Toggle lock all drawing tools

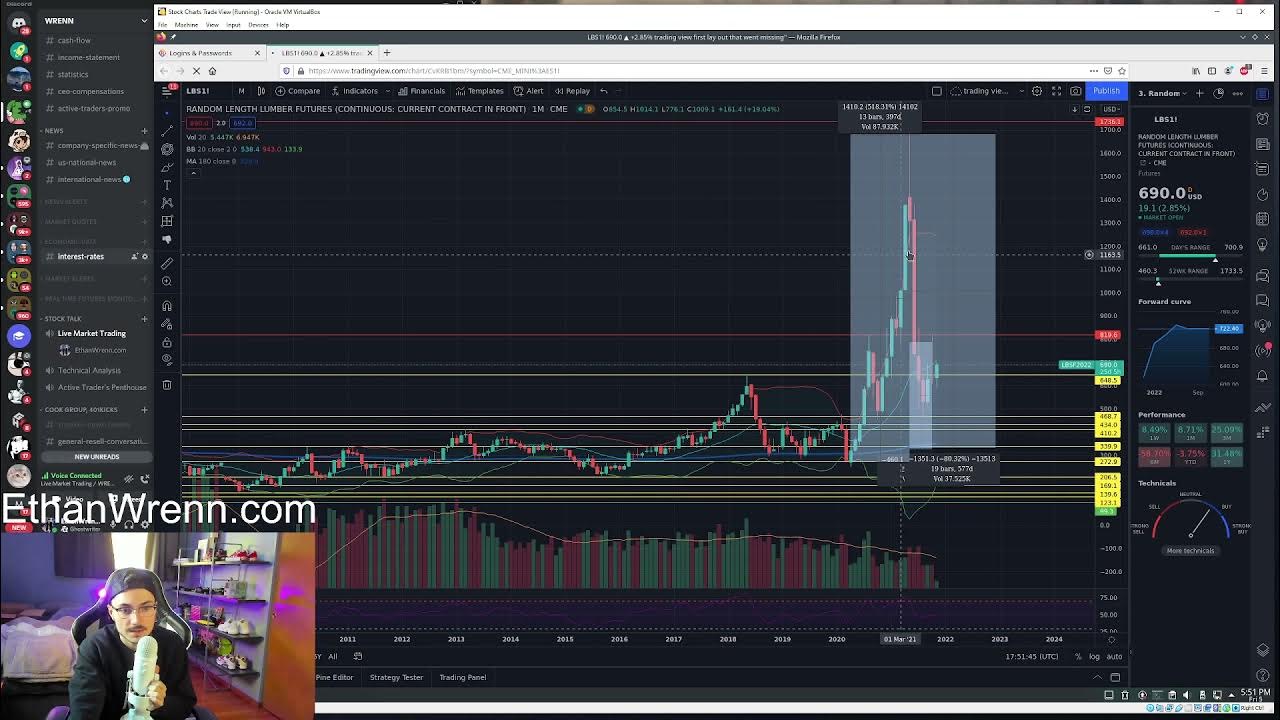[x=167, y=342]
